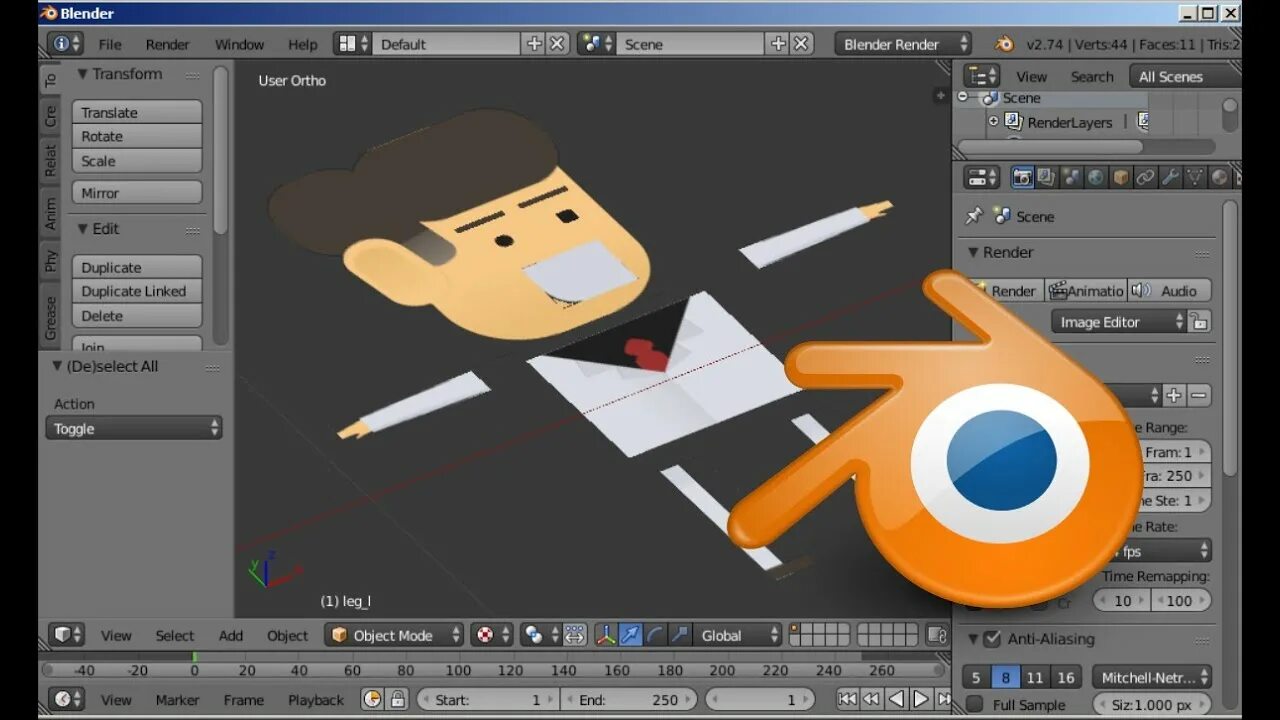1280x720 pixels.
Task: Enable the Anti-Aliasing checkbox
Action: pyautogui.click(x=992, y=639)
